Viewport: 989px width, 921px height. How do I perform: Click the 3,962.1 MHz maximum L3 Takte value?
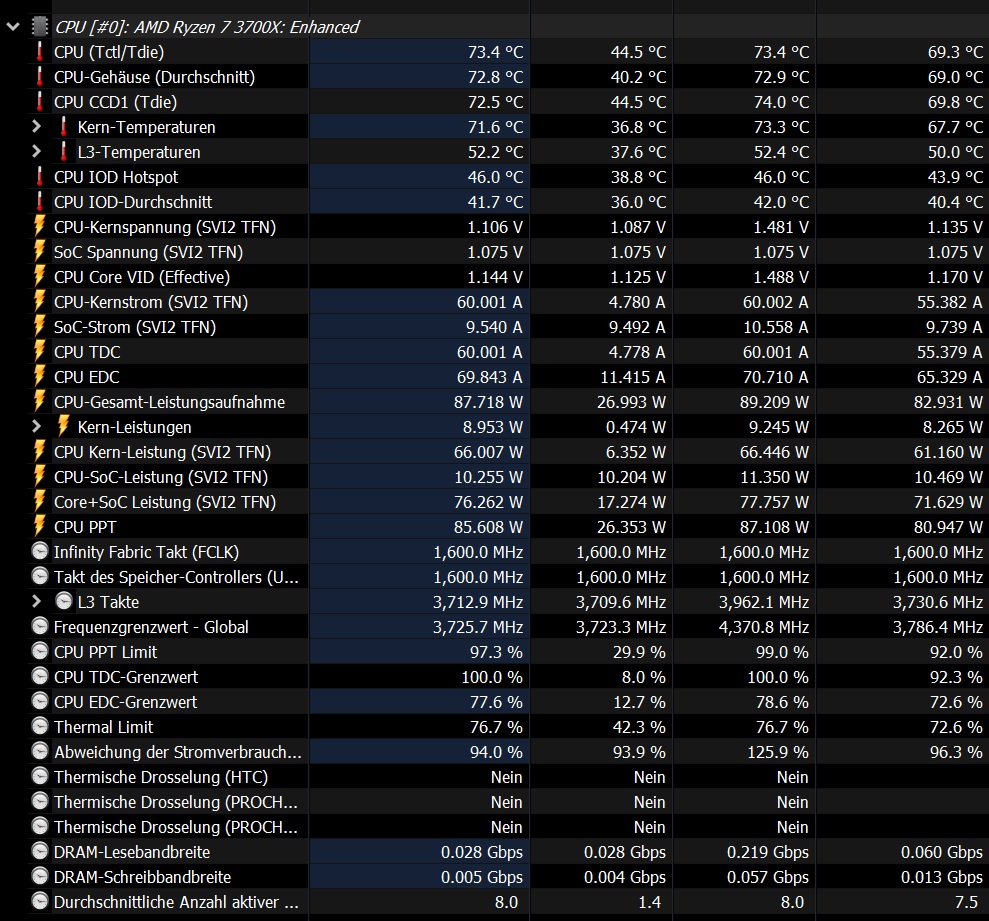[764, 602]
